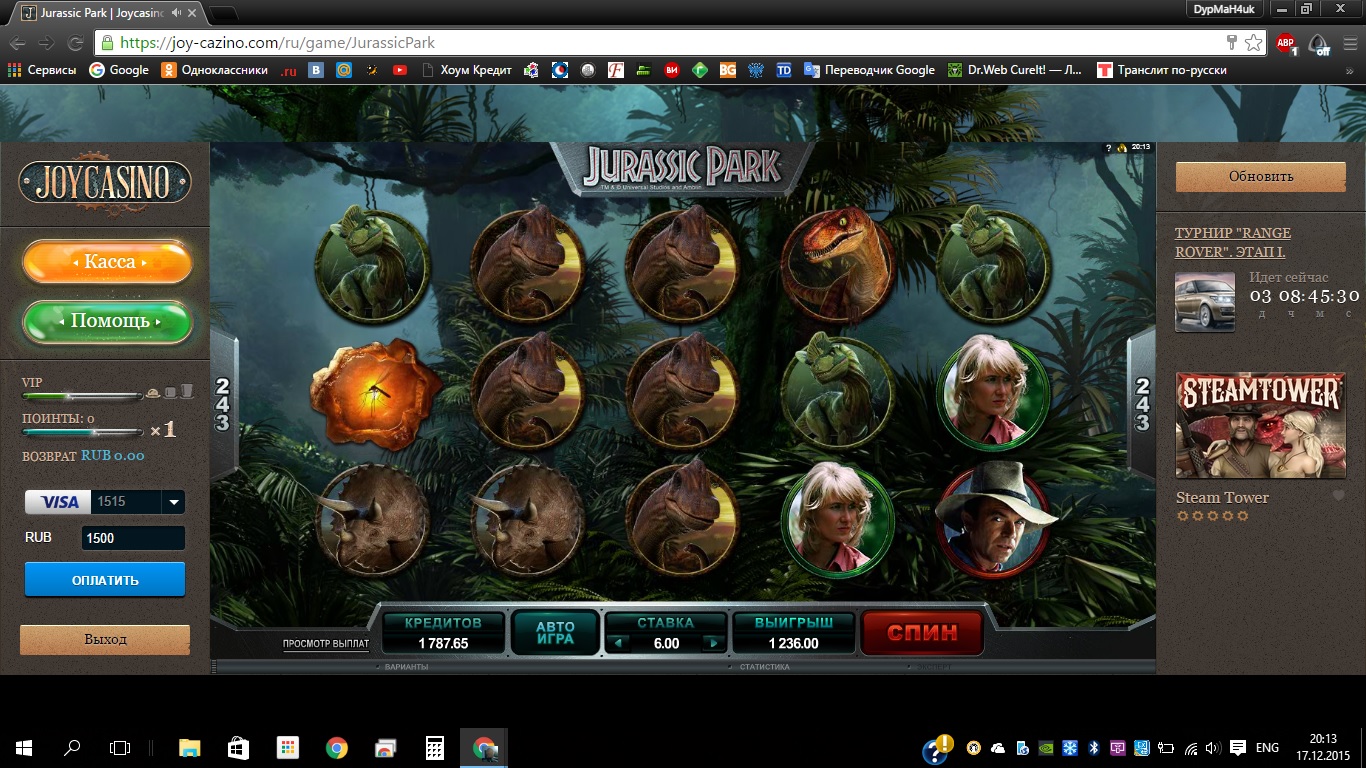The height and width of the screenshot is (768, 1366).
Task: Open the Windows Store taskbar icon
Action: pyautogui.click(x=238, y=747)
